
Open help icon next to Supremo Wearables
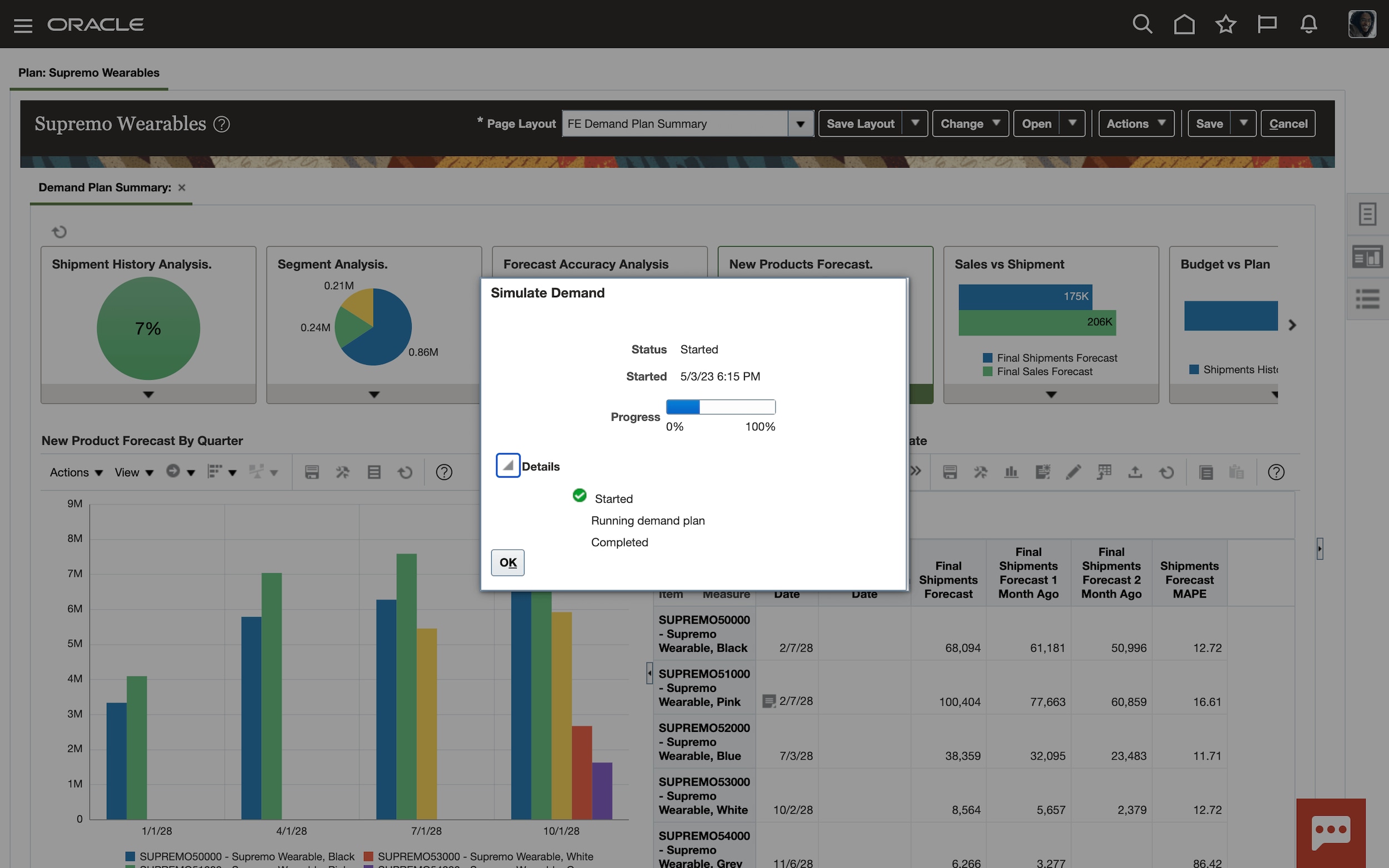click(222, 124)
